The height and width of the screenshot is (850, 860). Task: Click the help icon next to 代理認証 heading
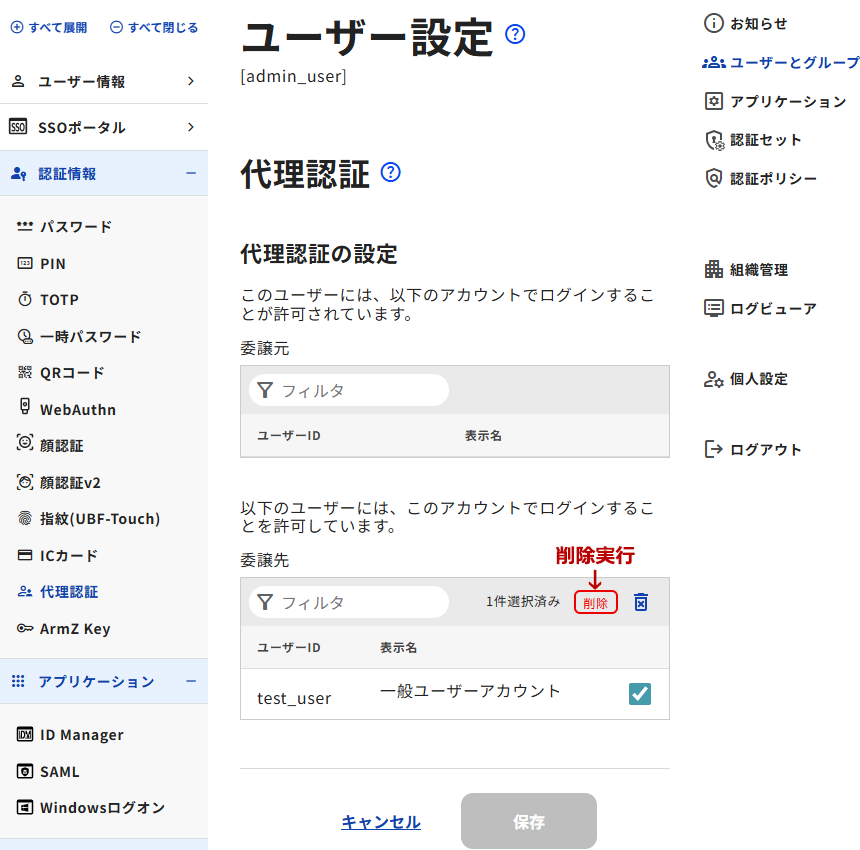coord(391,173)
